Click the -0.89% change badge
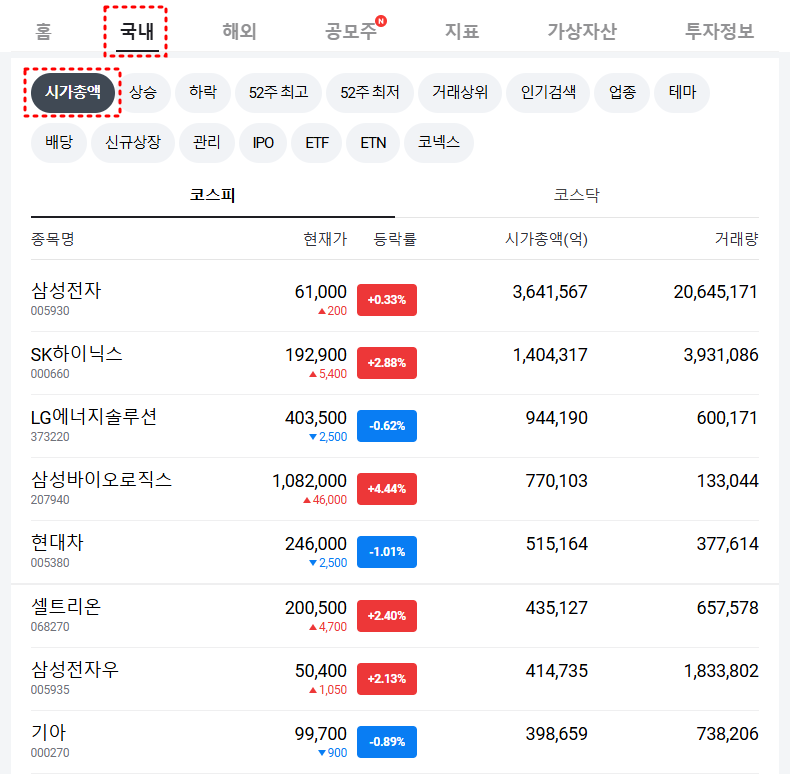790x774 pixels. [387, 742]
